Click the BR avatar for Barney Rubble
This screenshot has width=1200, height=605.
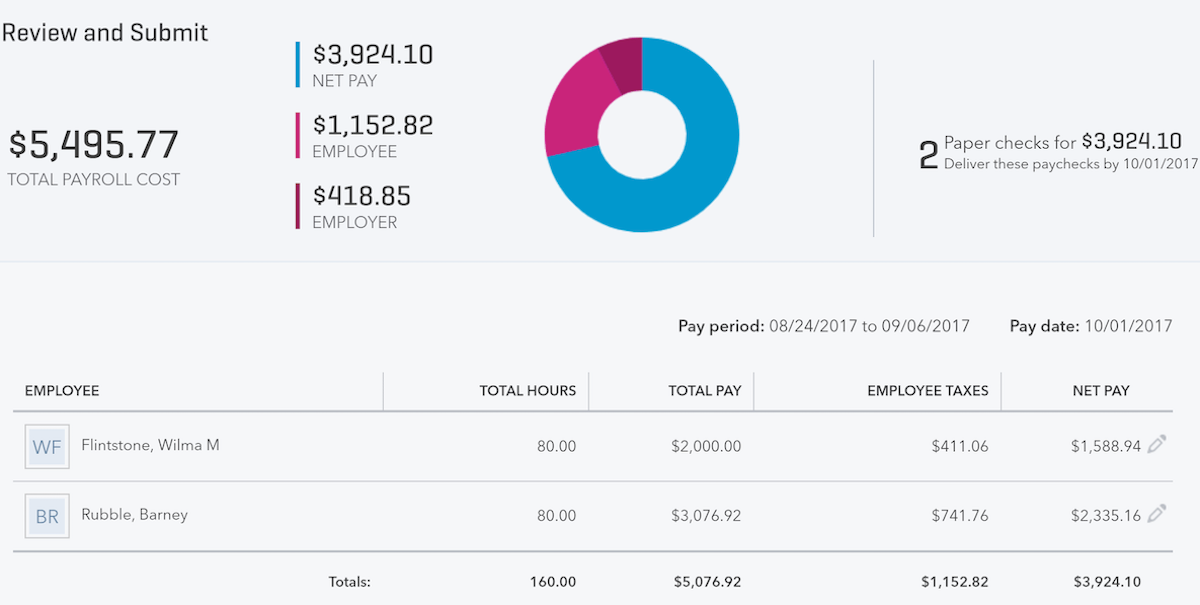[46, 515]
